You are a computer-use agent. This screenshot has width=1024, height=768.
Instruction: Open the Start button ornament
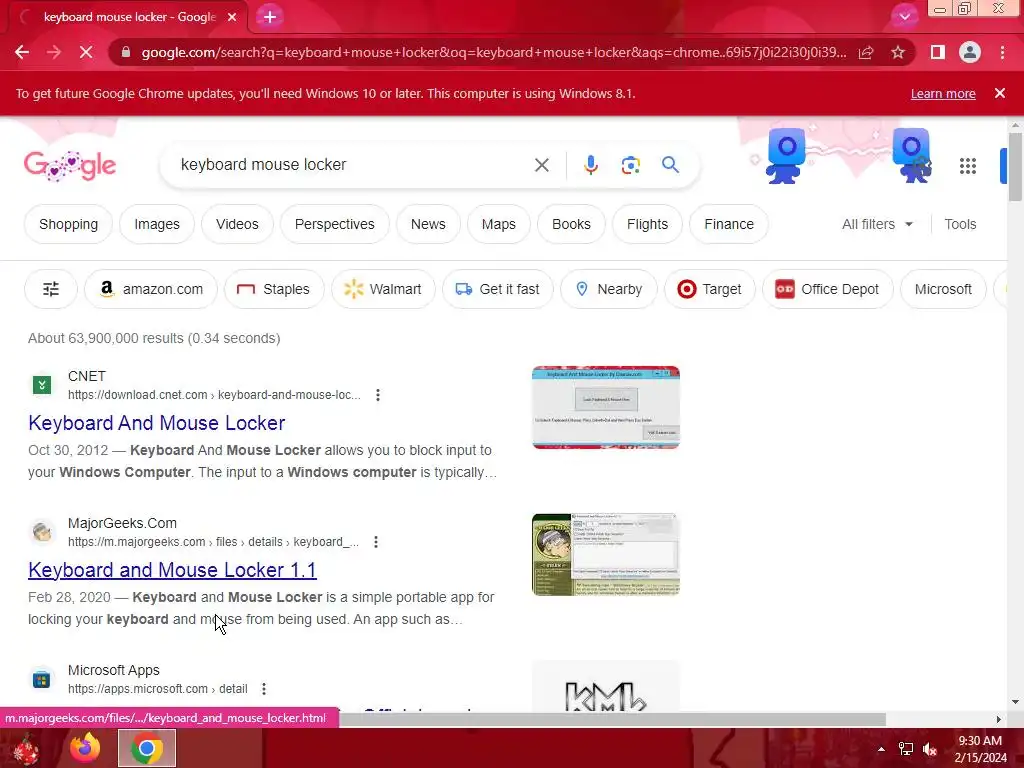pyautogui.click(x=26, y=749)
